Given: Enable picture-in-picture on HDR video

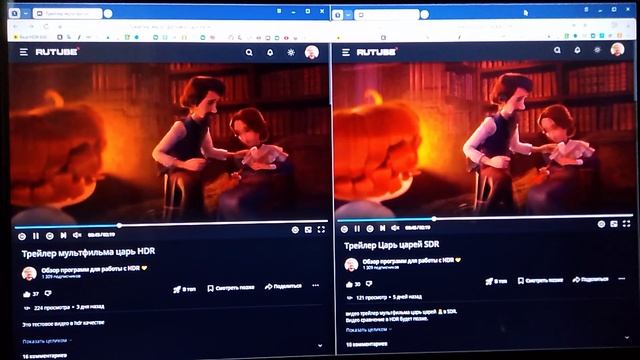Looking at the screenshot, I should [308, 230].
